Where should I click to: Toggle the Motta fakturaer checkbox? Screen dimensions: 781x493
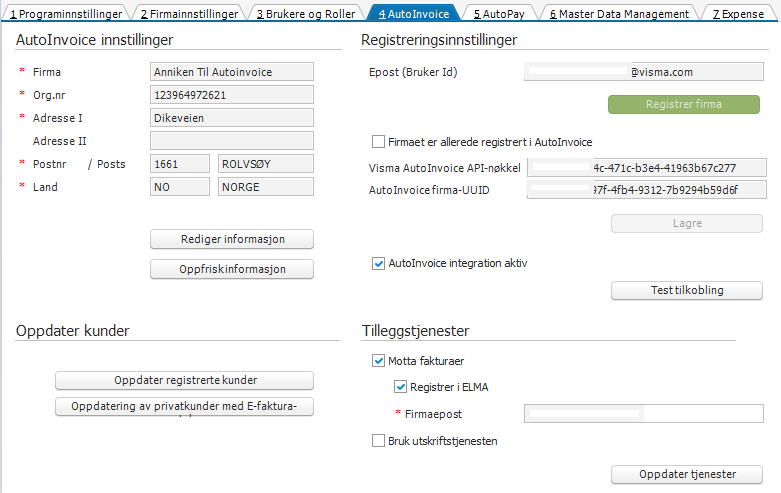378,361
